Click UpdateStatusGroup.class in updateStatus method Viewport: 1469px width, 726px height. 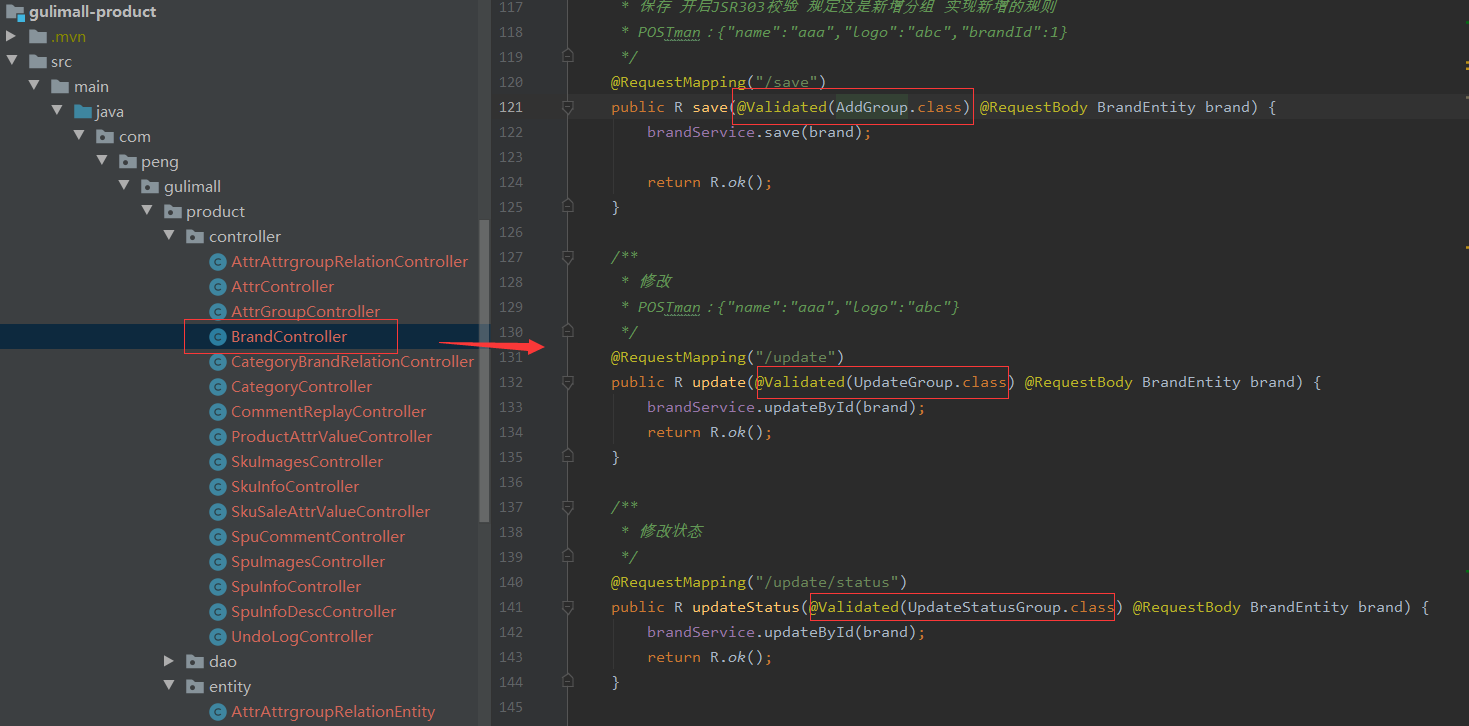pyautogui.click(x=1011, y=607)
